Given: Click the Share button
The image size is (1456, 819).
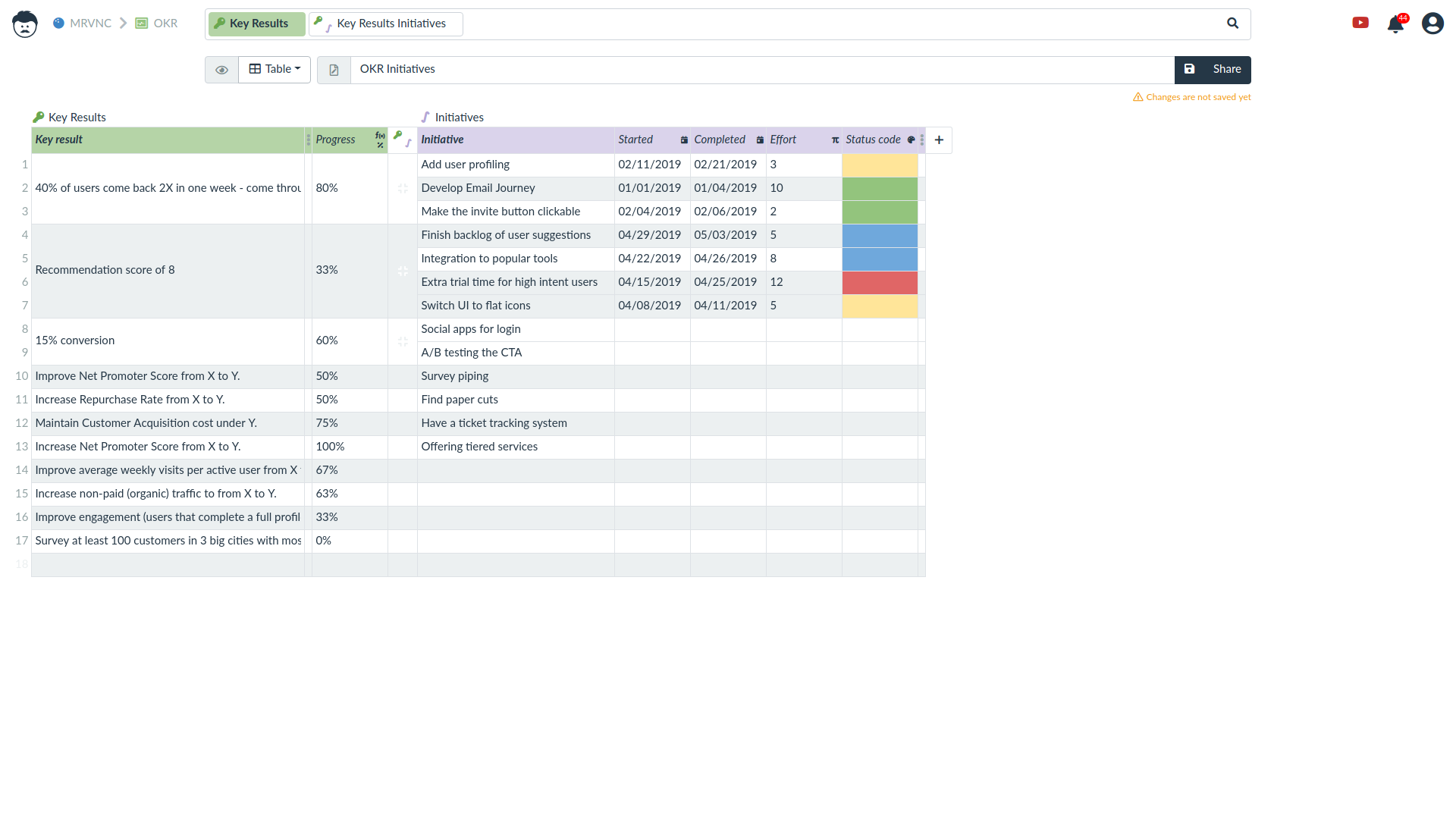Looking at the screenshot, I should point(1226,69).
